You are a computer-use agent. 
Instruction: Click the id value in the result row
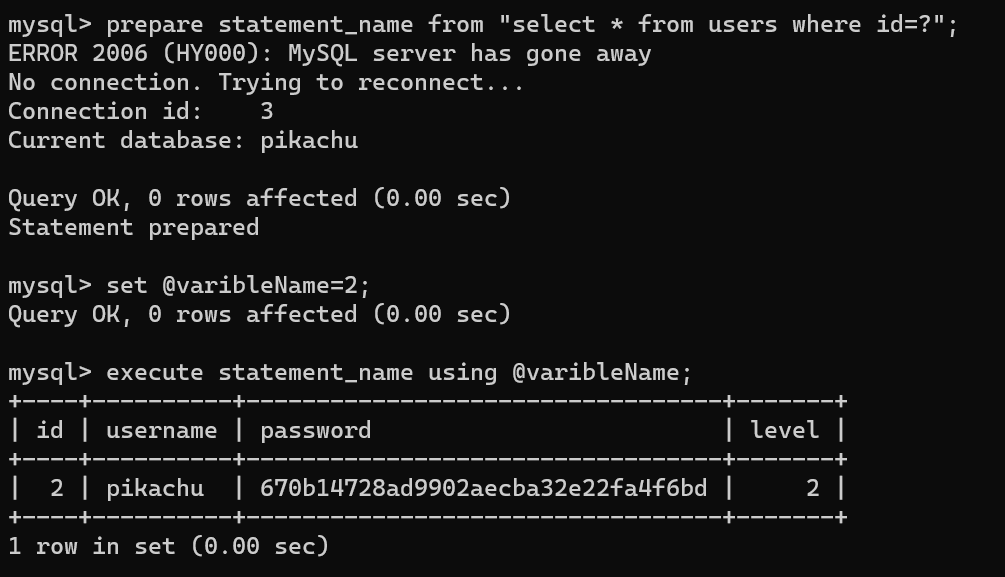pos(57,489)
